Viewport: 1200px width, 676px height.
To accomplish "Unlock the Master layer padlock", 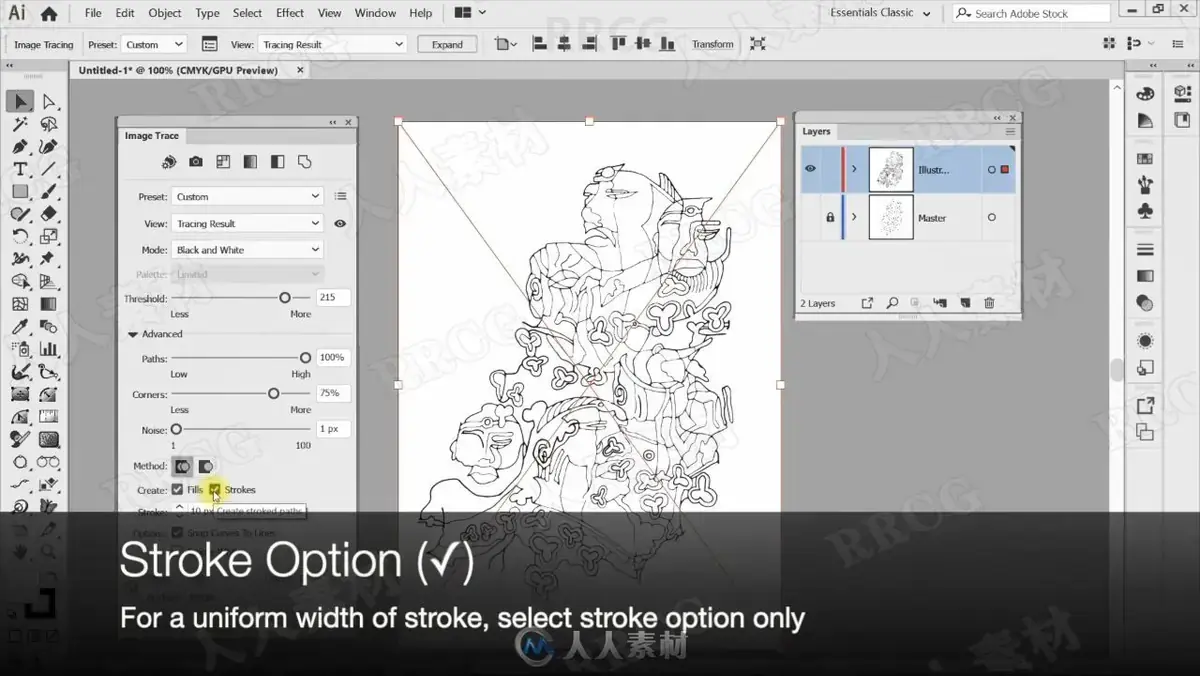I will point(830,217).
